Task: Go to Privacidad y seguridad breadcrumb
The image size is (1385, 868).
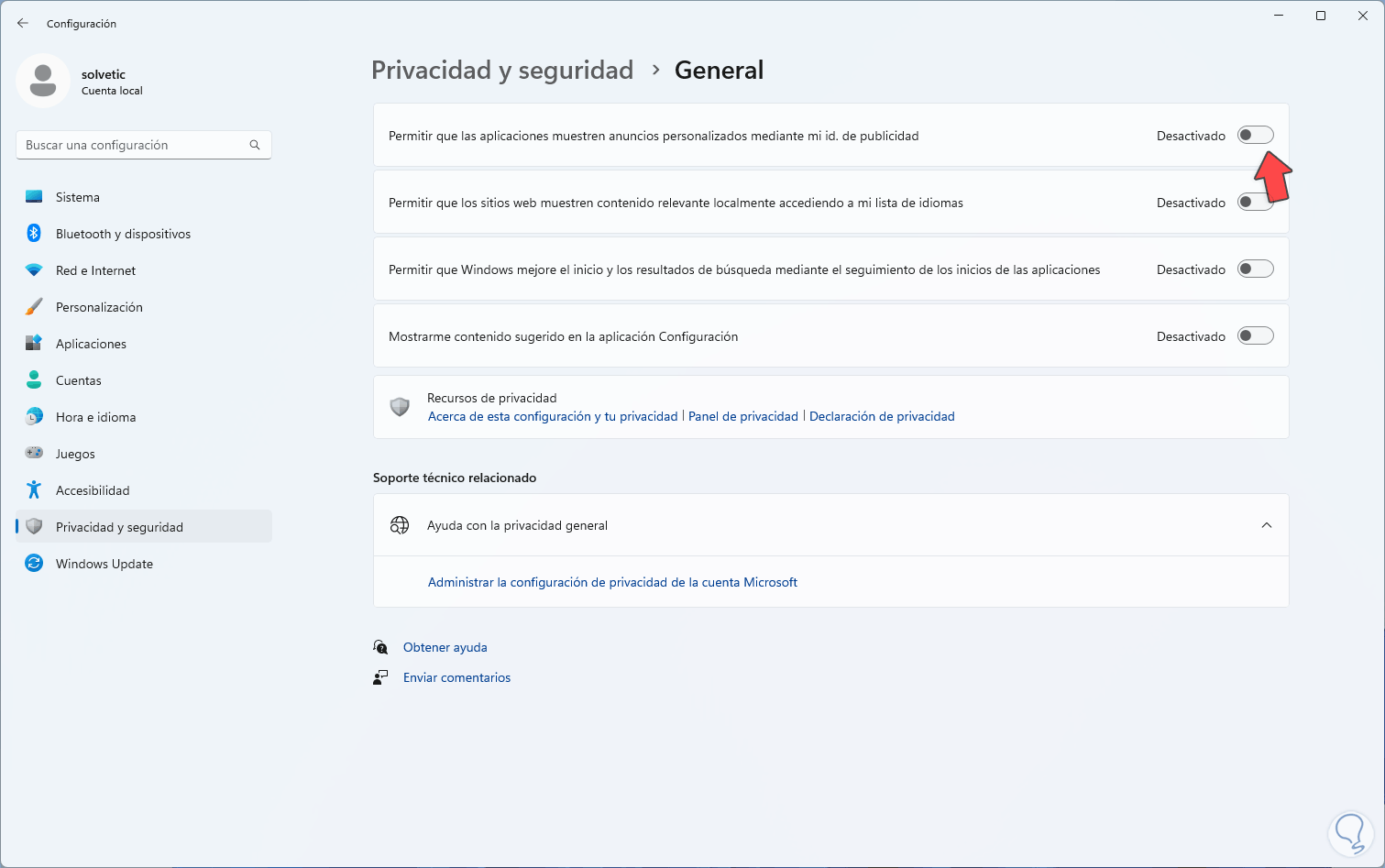Action: point(502,71)
